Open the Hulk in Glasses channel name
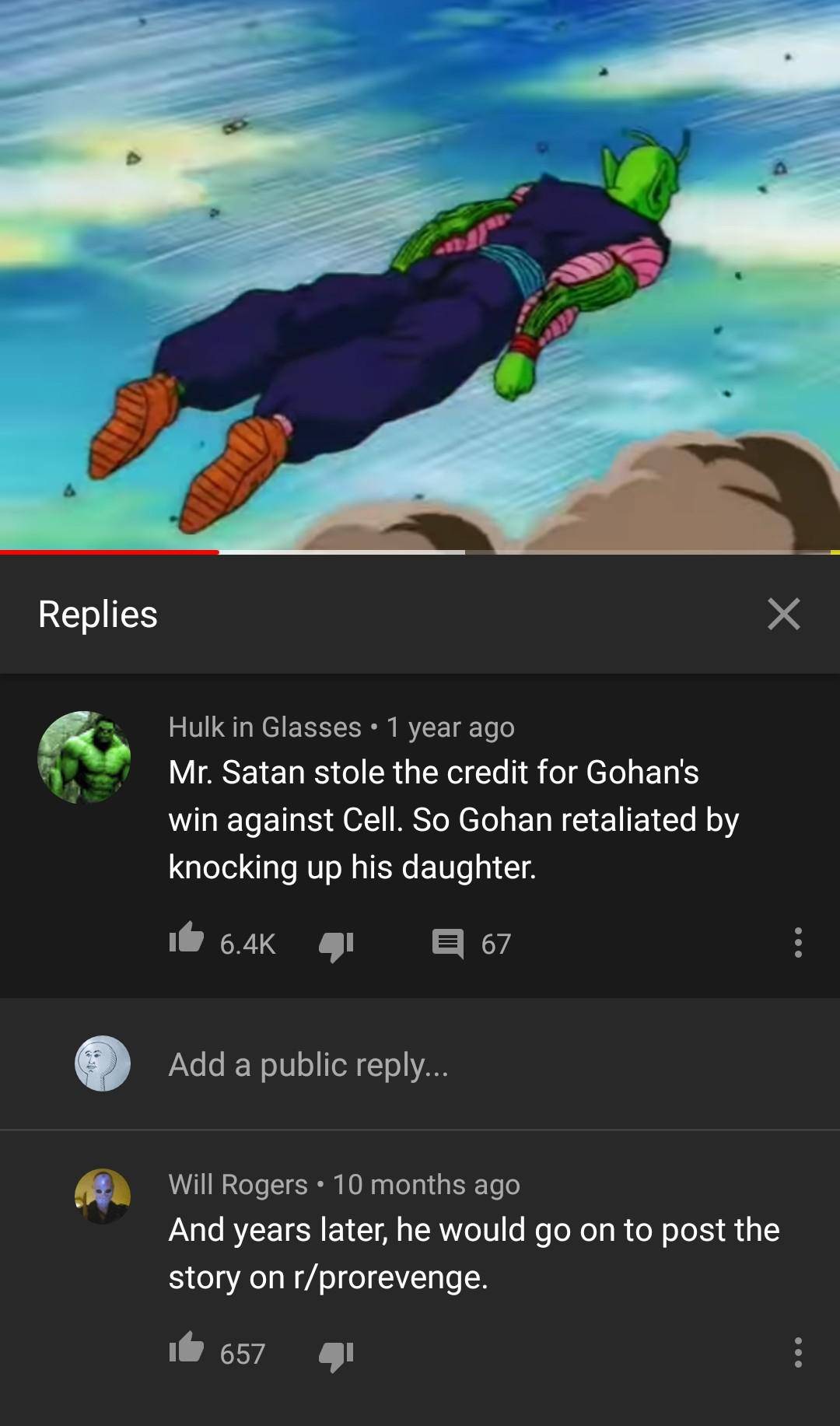Image resolution: width=840 pixels, height=1426 pixels. pos(265,727)
